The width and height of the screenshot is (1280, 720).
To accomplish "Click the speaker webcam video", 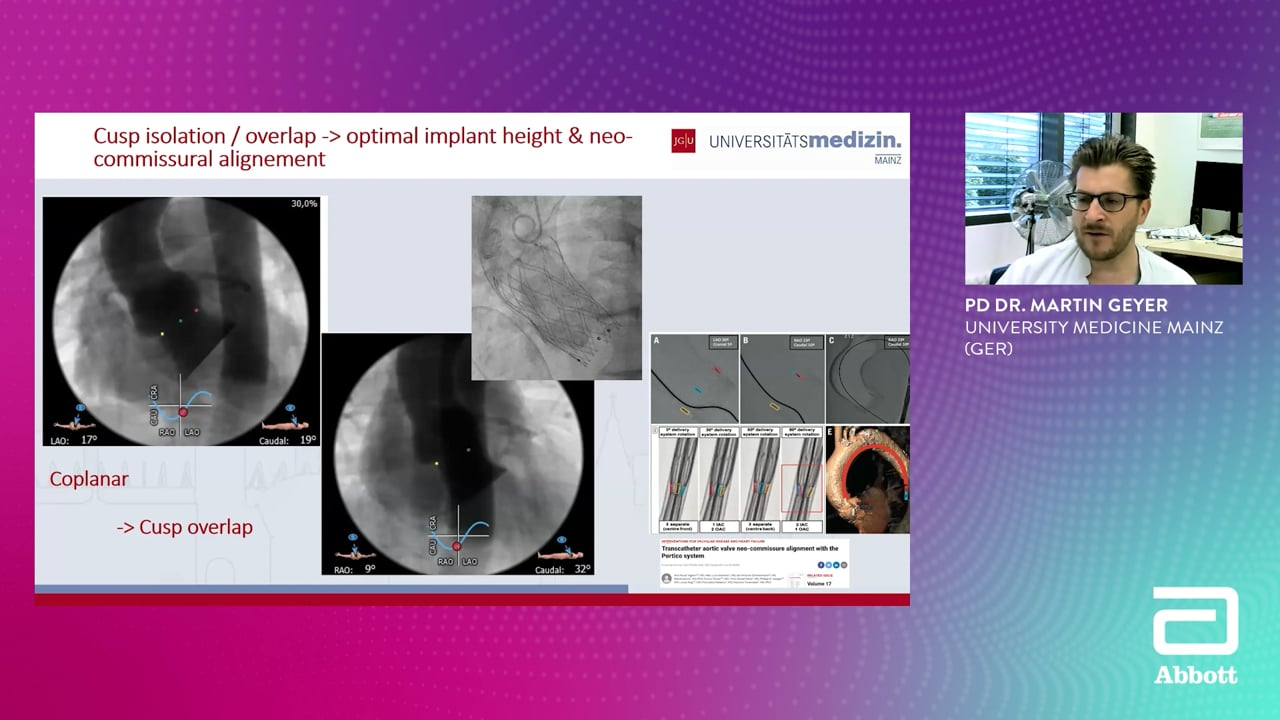I will pyautogui.click(x=1103, y=198).
